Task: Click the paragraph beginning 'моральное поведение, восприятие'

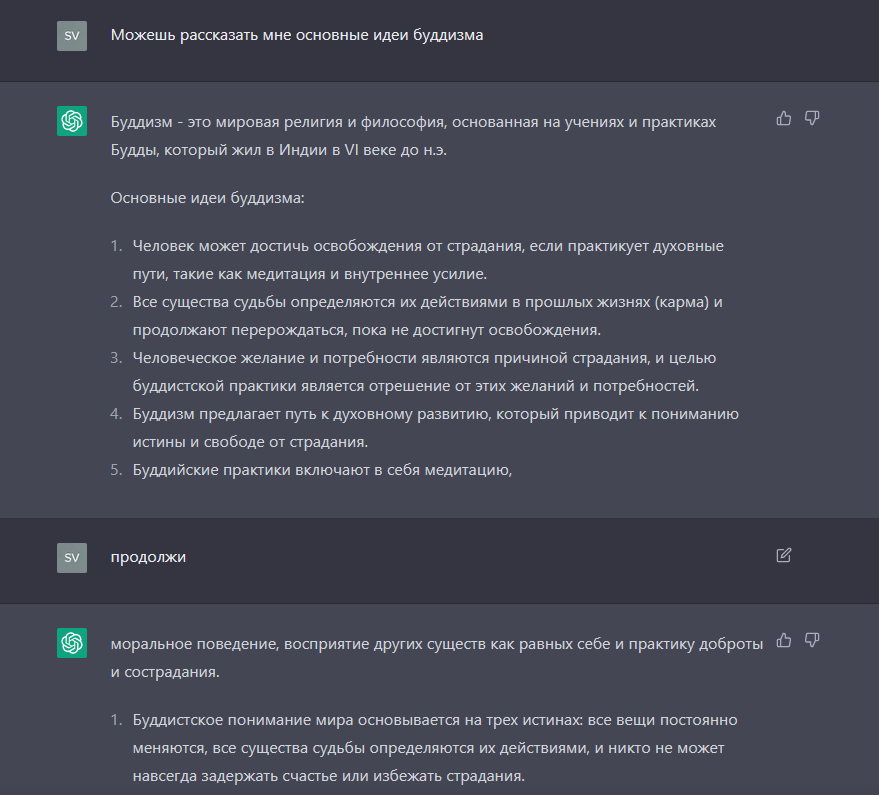Action: (x=437, y=658)
